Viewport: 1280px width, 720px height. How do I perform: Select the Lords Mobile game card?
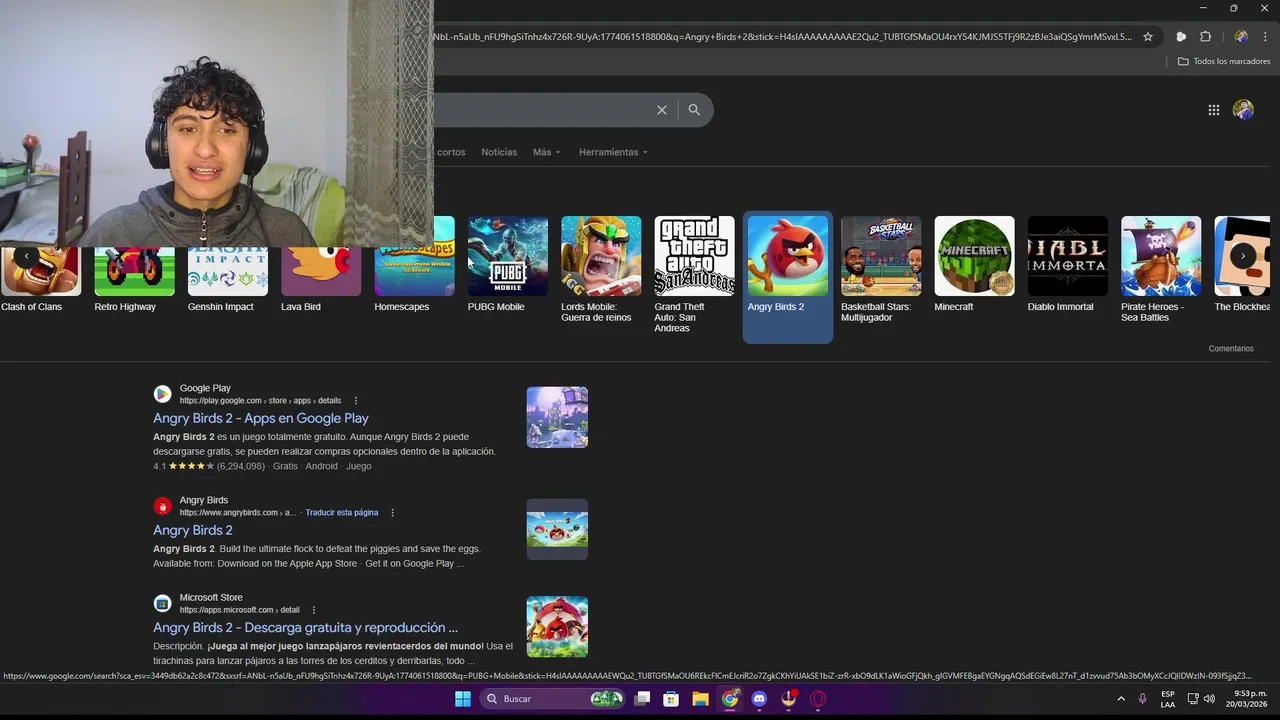pyautogui.click(x=601, y=270)
